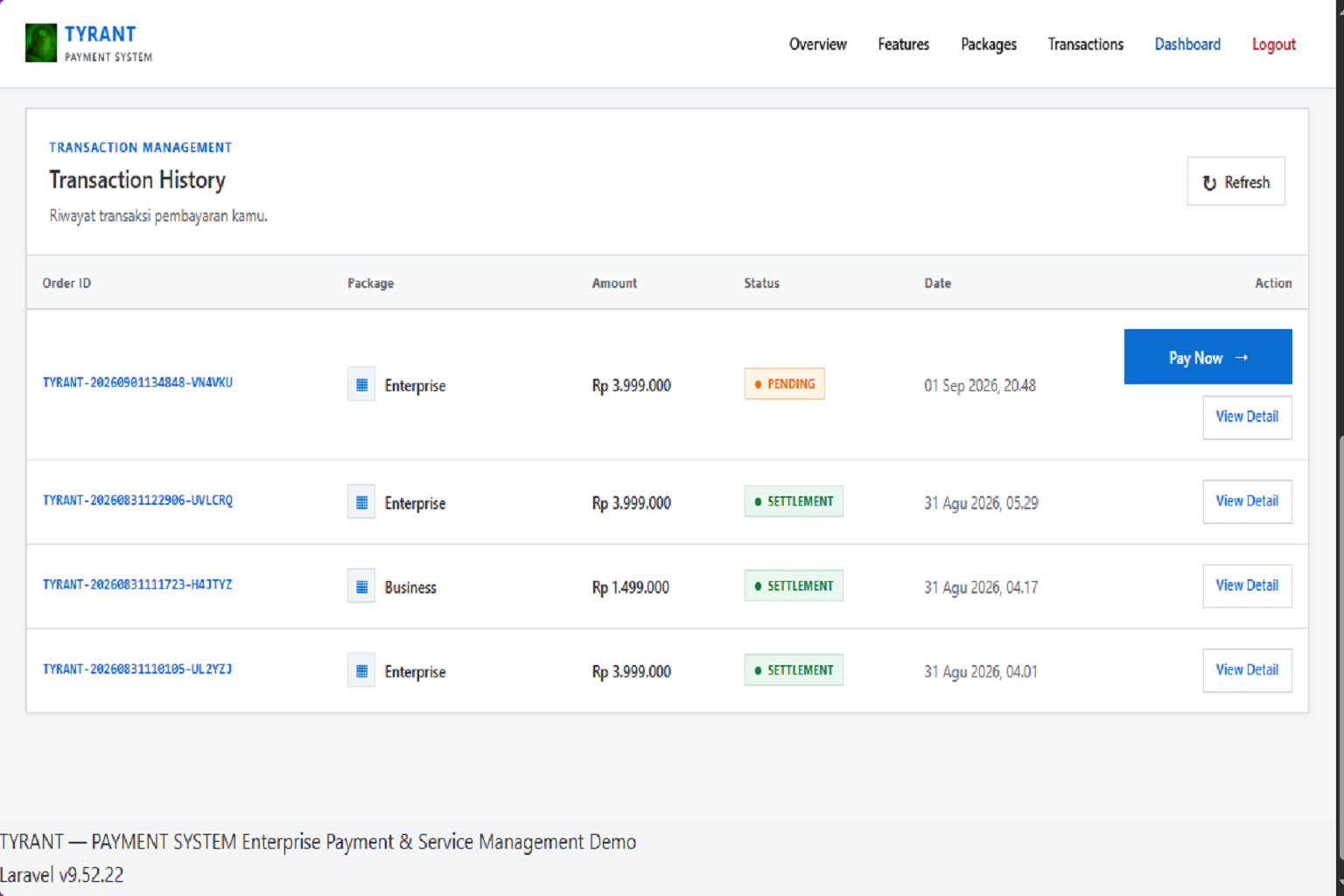Click SETTLEMENT badge in UVLCRQ row
The image size is (1344, 896).
794,501
